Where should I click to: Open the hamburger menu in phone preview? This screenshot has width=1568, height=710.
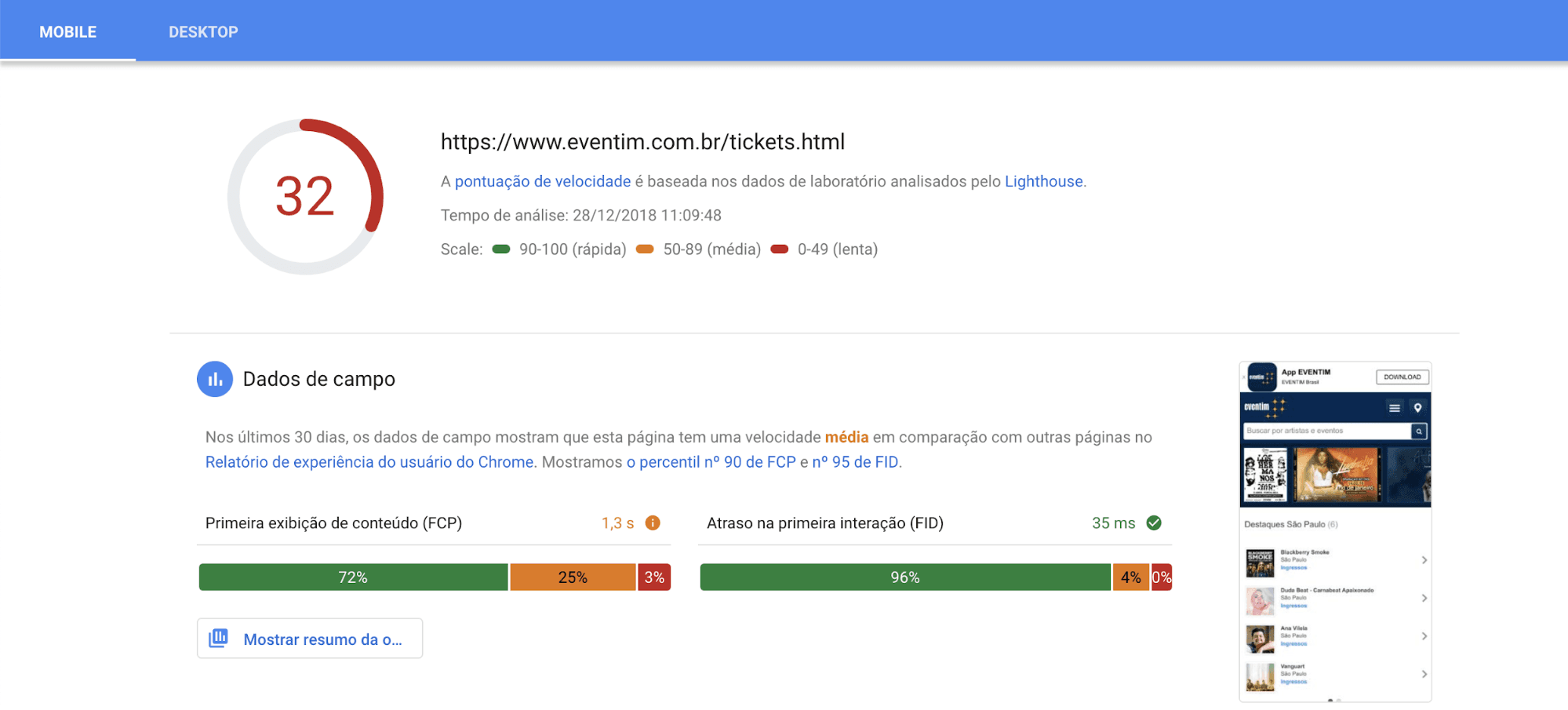[x=1394, y=408]
